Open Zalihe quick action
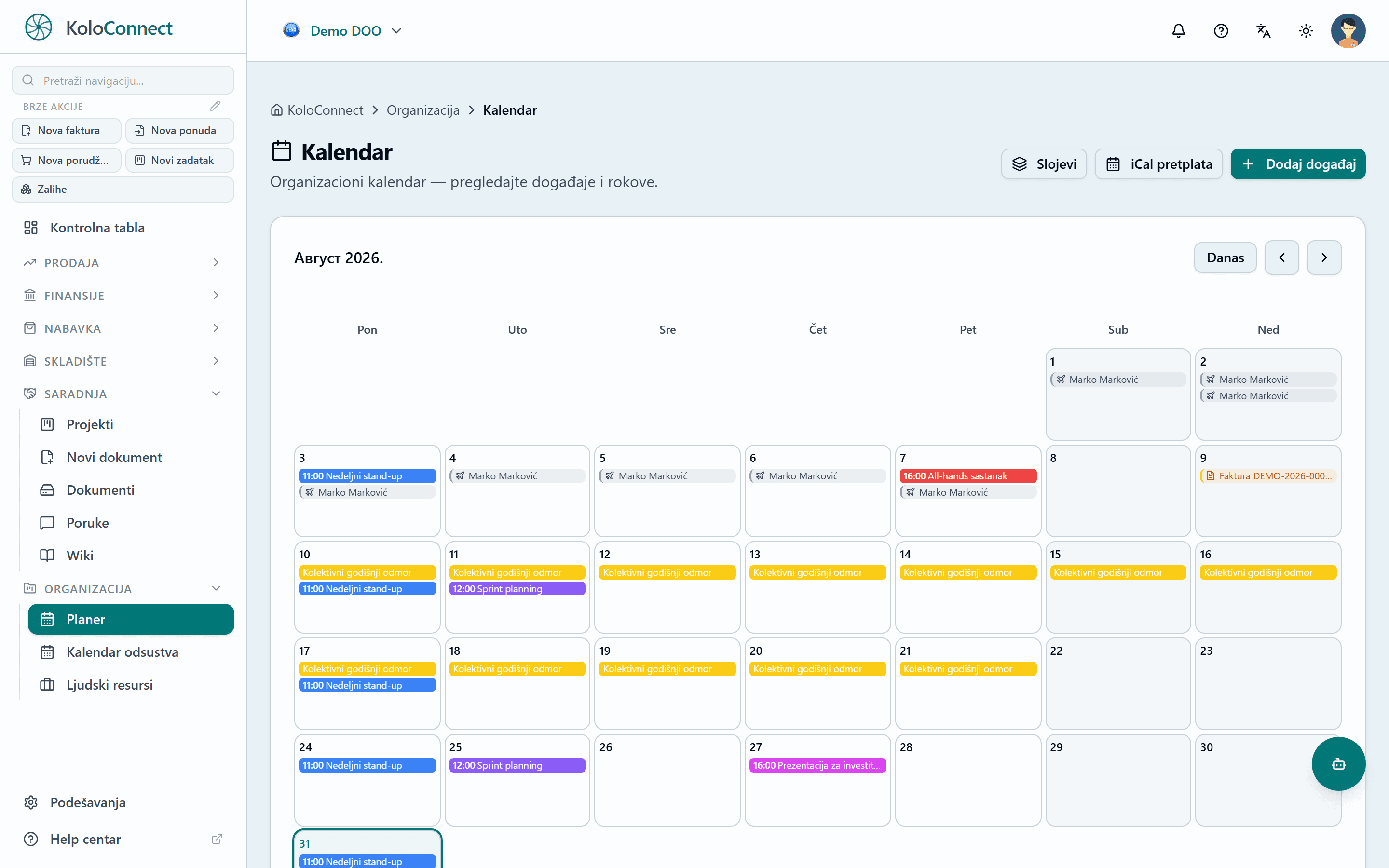The width and height of the screenshot is (1389, 868). [123, 190]
